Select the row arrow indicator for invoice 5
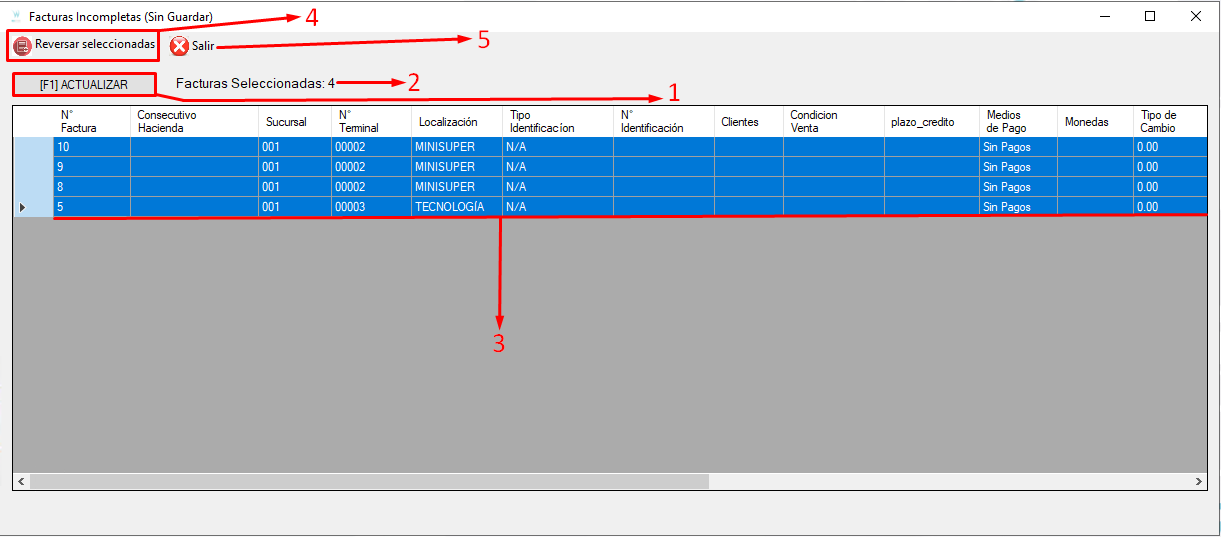This screenshot has height=537, width=1221. [23, 207]
